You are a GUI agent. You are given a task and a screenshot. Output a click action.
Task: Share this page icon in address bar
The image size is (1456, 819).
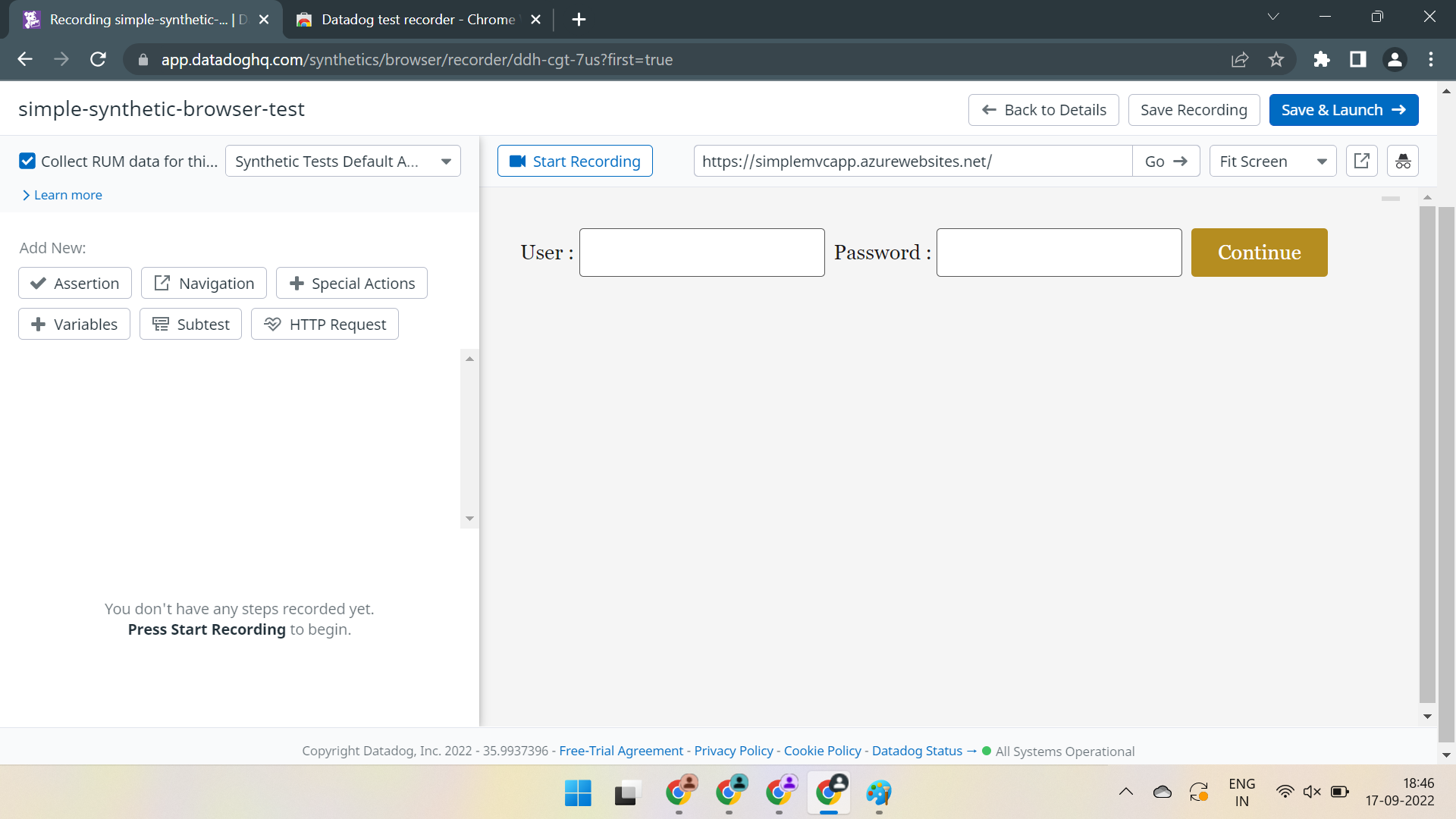click(x=1240, y=59)
